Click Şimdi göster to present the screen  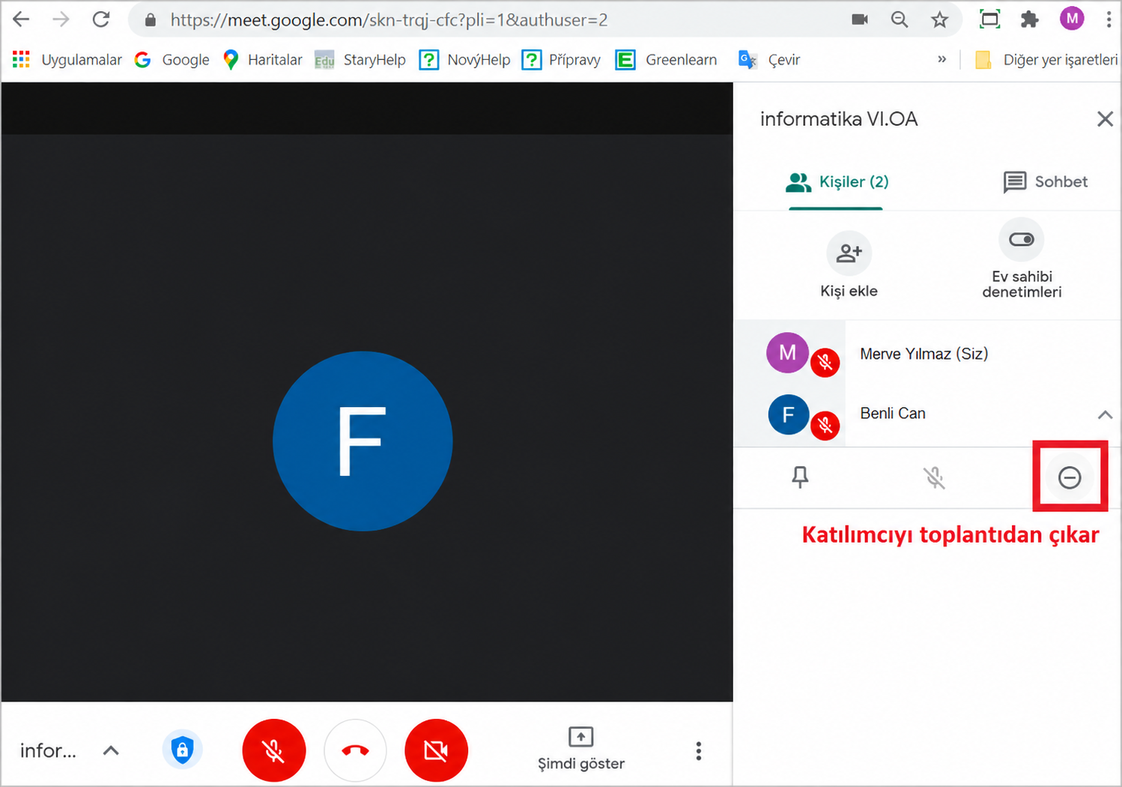tap(581, 749)
